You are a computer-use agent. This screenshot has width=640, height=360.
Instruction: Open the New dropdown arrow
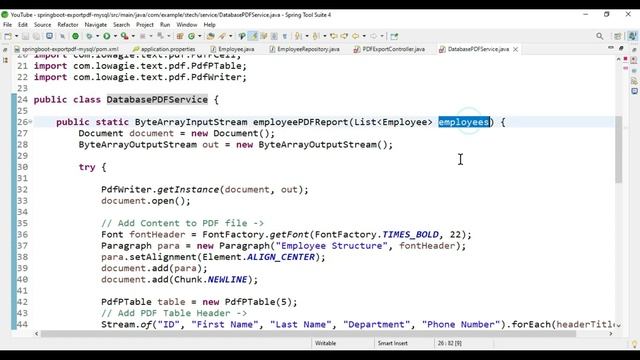(16, 36)
